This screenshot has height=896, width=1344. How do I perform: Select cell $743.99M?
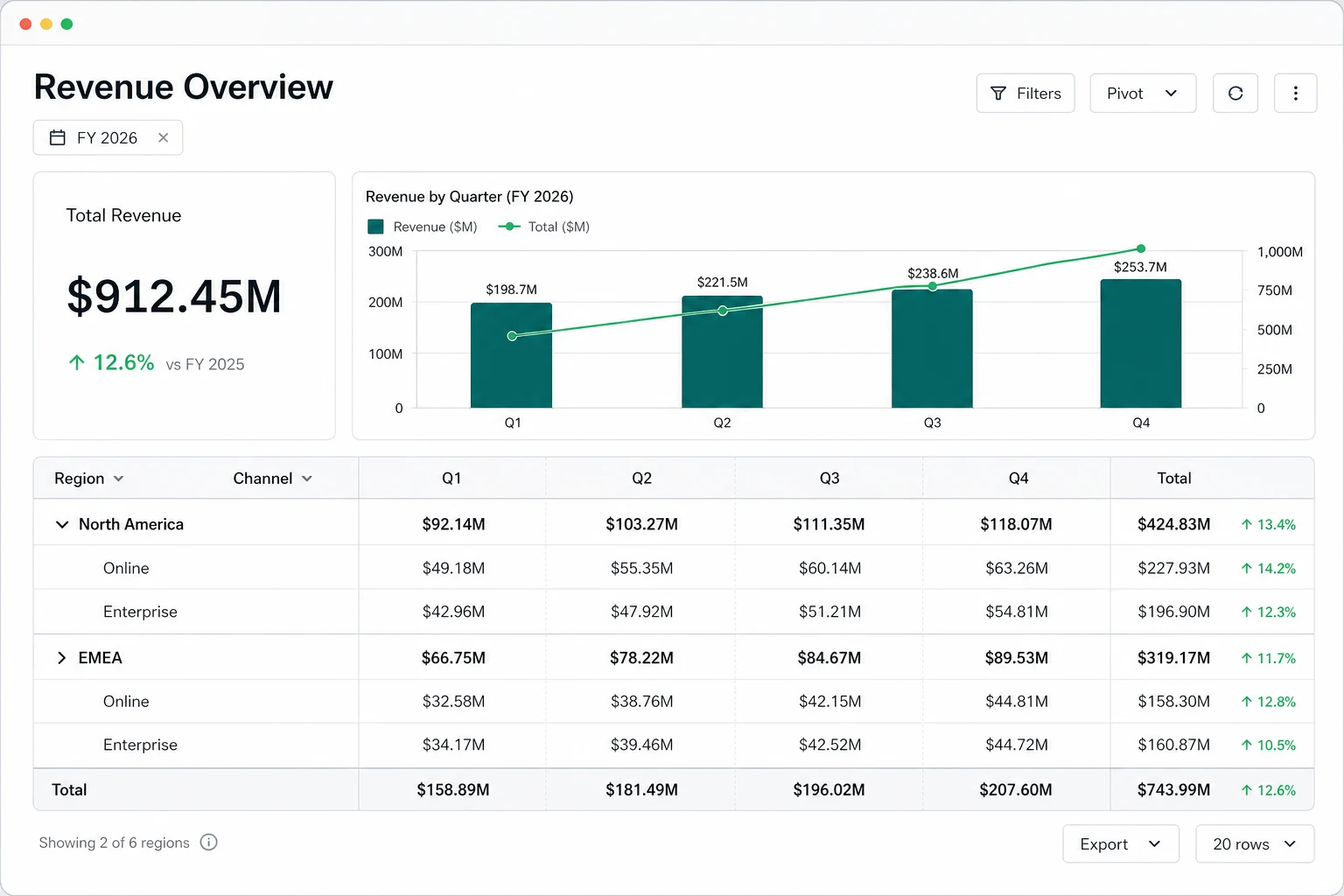(x=1173, y=790)
